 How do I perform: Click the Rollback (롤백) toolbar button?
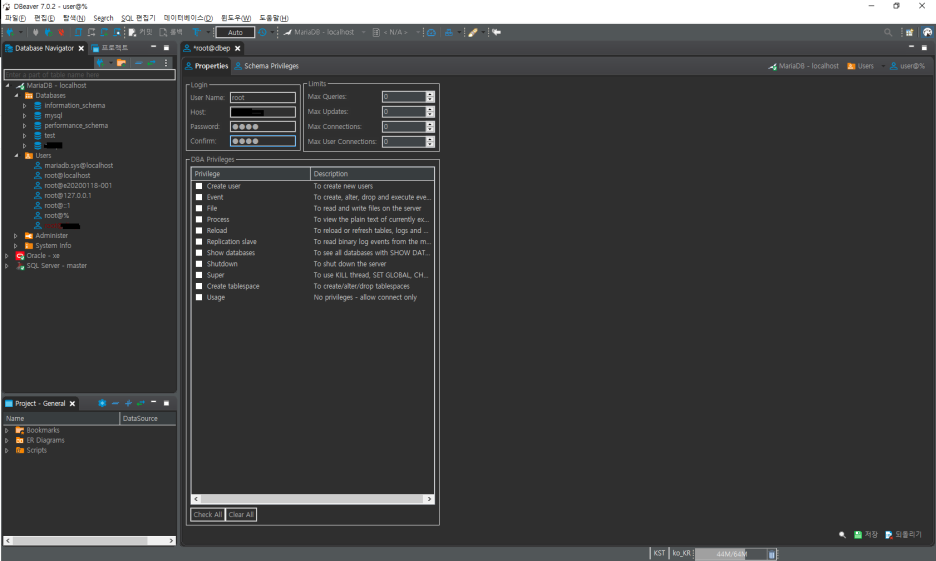pos(171,32)
